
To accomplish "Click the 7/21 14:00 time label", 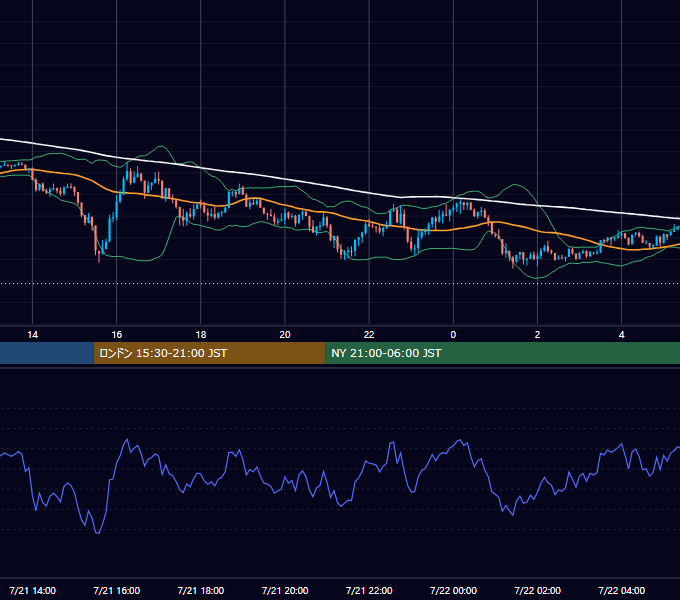I will [33, 590].
